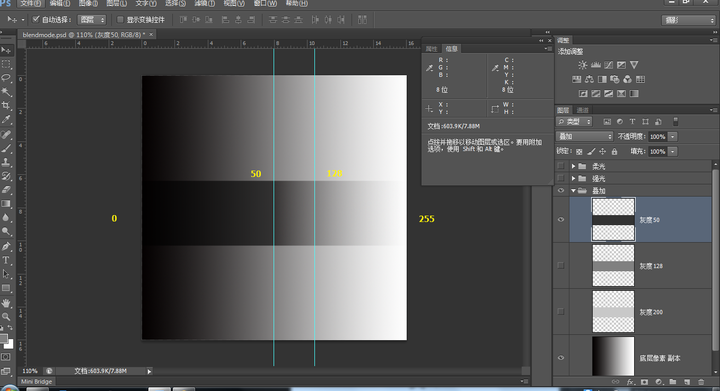
Task: Toggle the layer filter switch
Action: (x=675, y=122)
